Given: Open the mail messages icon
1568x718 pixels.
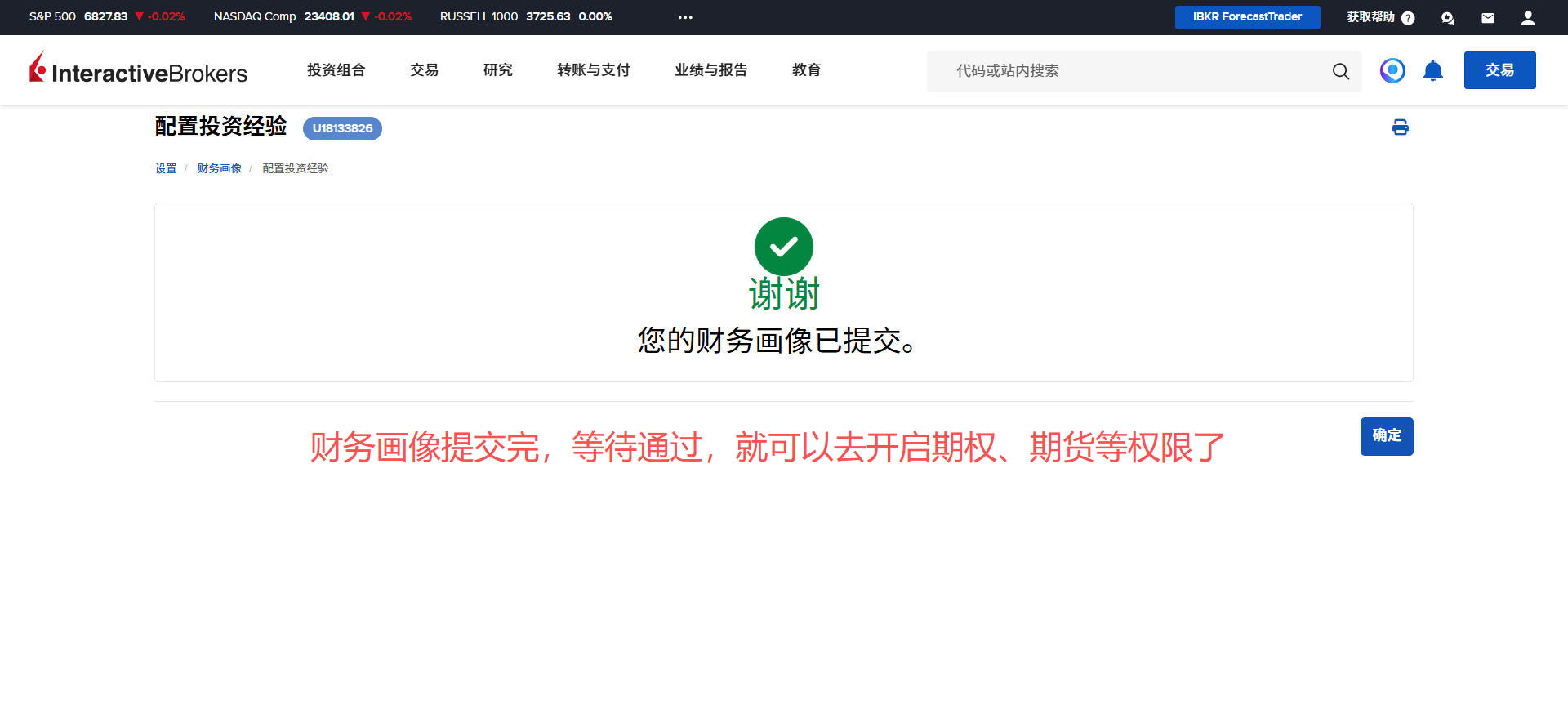Looking at the screenshot, I should click(x=1487, y=18).
